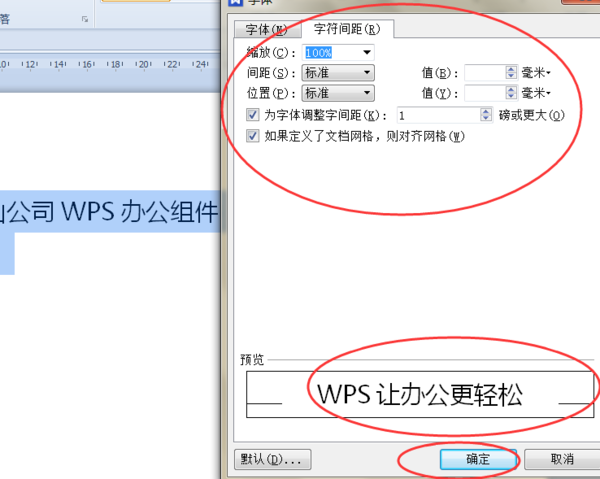Open the 毫米 unit dropdown beside 值(B)

pyautogui.click(x=536, y=72)
